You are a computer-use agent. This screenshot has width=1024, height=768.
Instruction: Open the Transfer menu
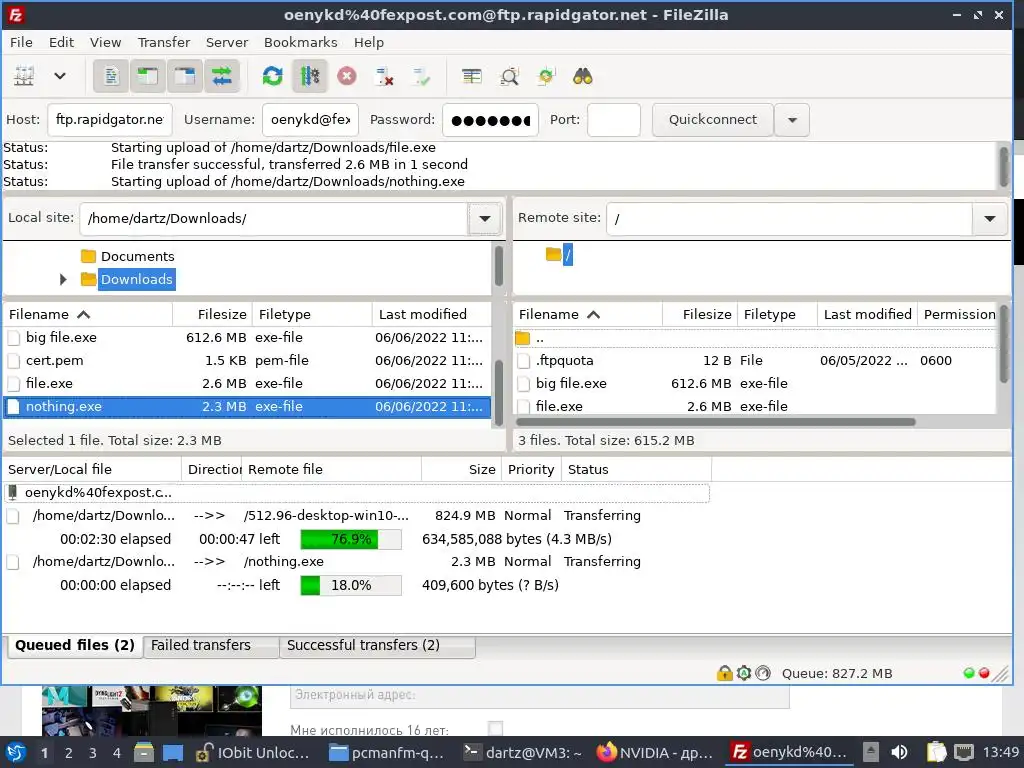(163, 42)
